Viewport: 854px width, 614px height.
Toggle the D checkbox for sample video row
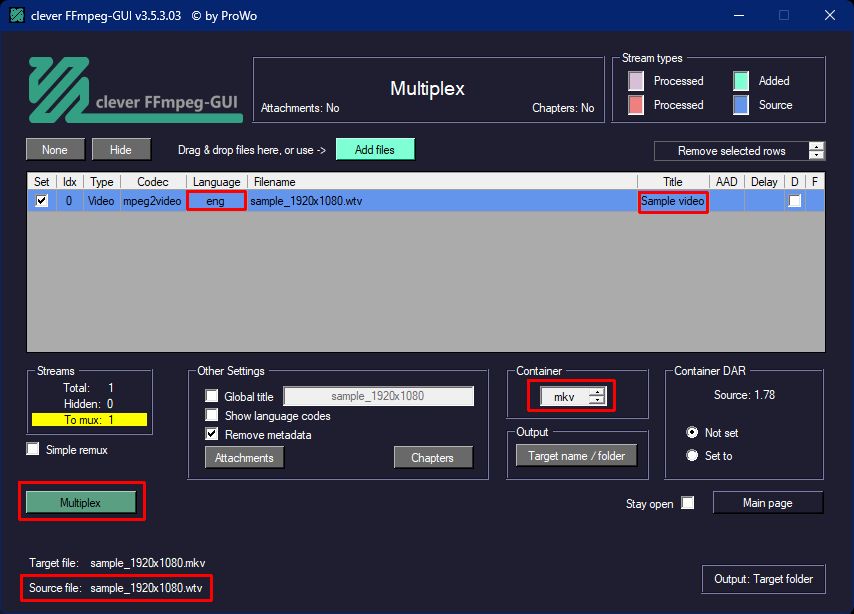pyautogui.click(x=795, y=201)
